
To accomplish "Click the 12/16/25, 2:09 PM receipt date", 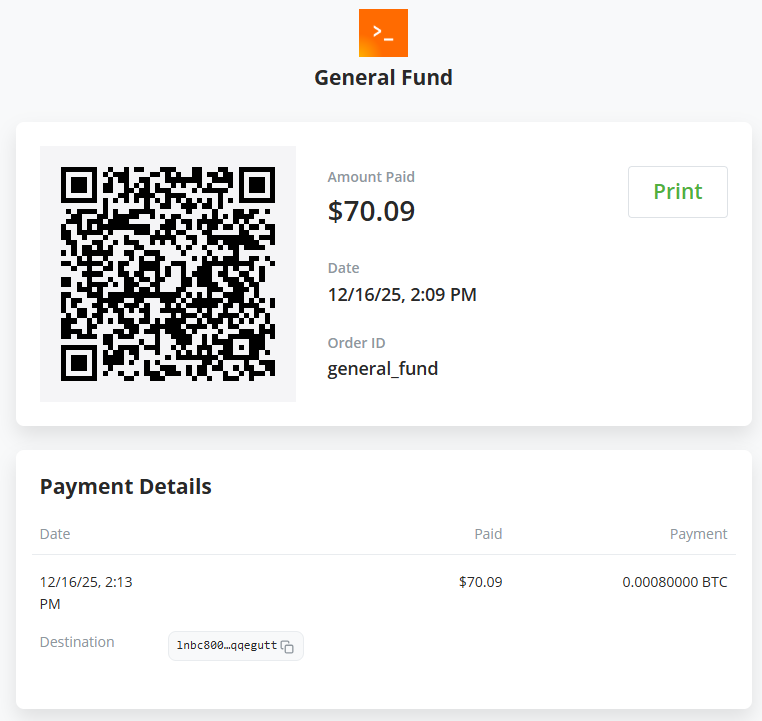I will [402, 295].
